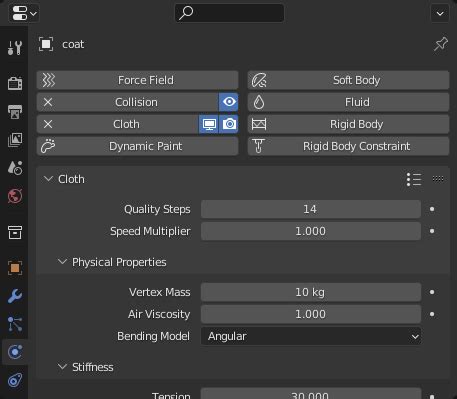
Task: Remove Cloth with the X icon
Action: 48,124
